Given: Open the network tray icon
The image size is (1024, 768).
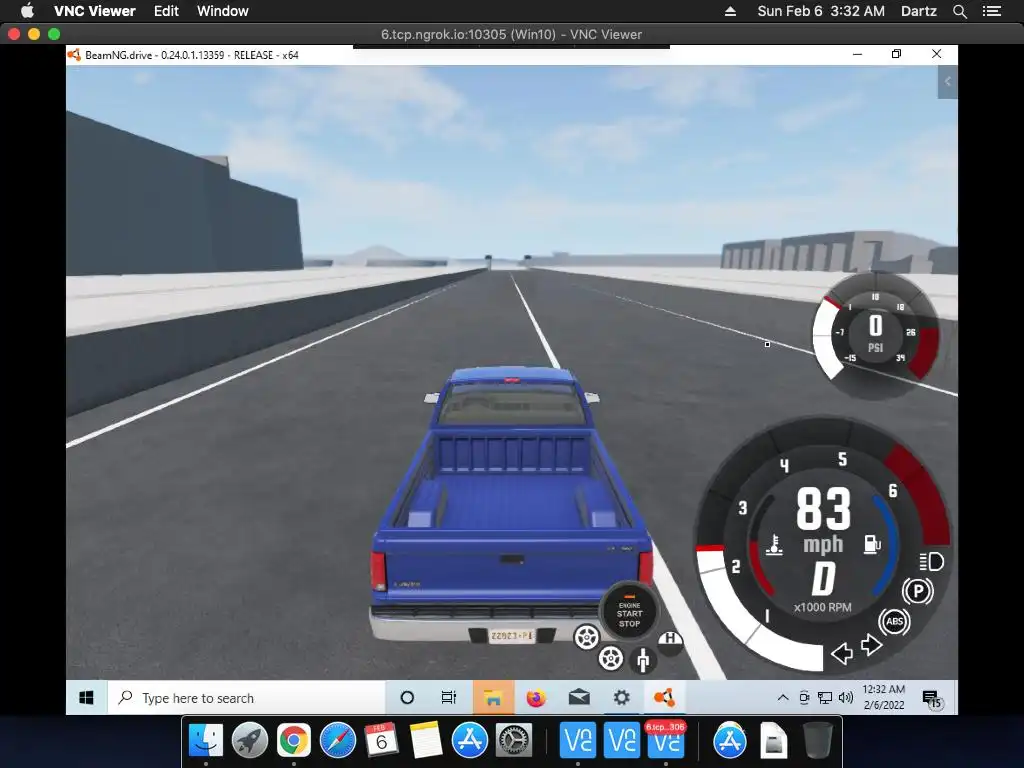Looking at the screenshot, I should [x=825, y=698].
